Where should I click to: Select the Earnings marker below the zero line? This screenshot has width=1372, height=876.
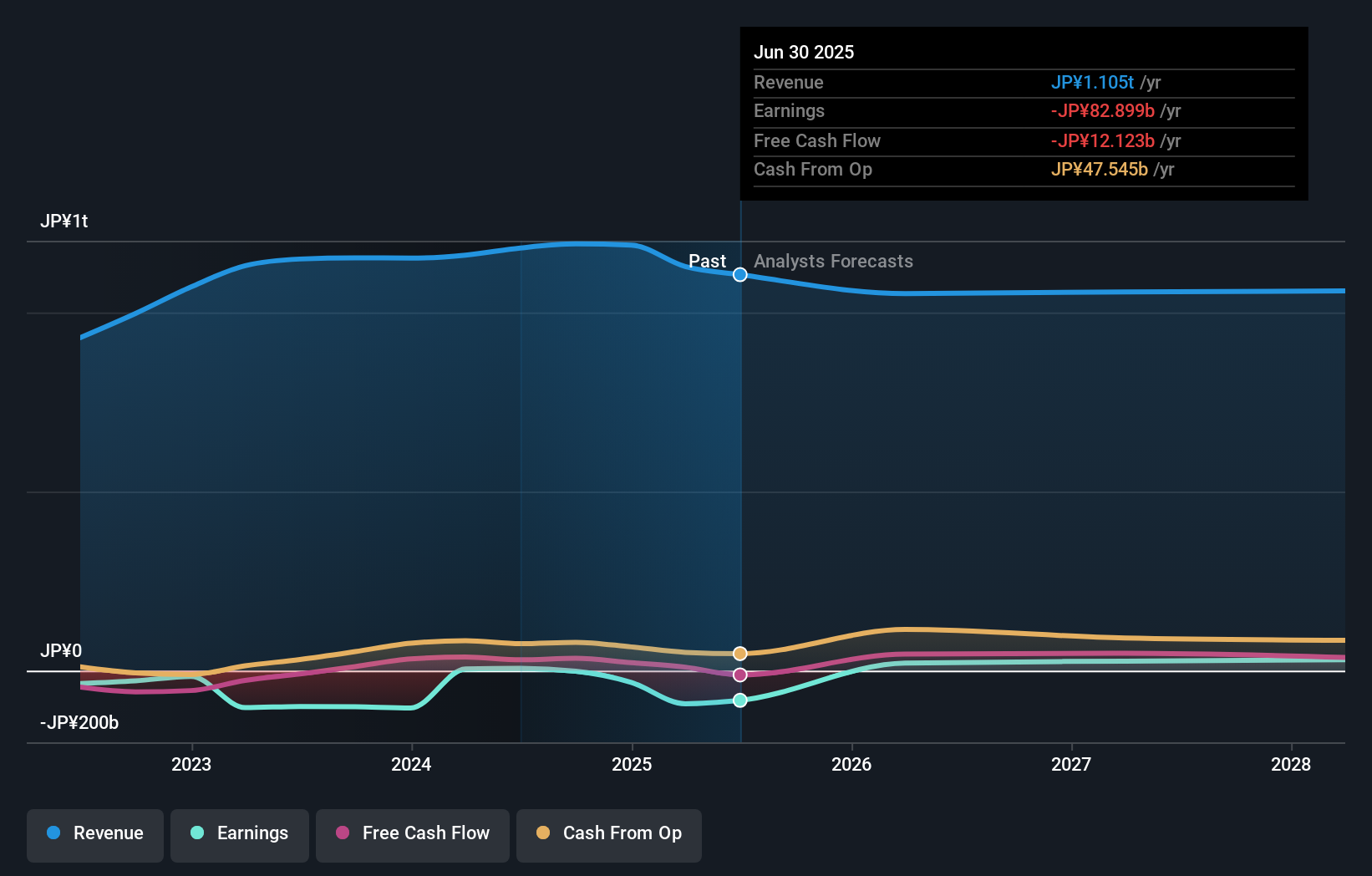[x=739, y=700]
